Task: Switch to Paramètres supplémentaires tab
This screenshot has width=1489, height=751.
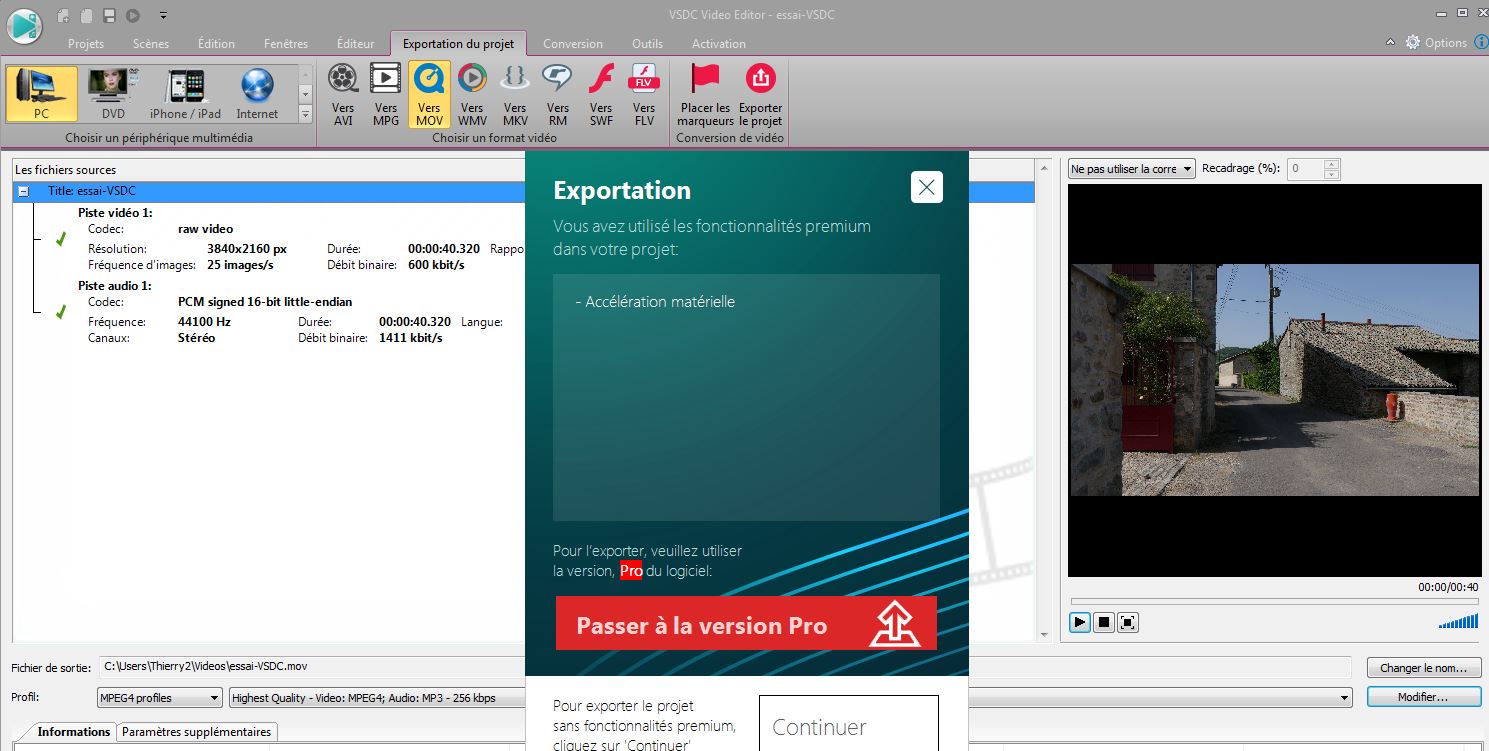Action: 196,732
